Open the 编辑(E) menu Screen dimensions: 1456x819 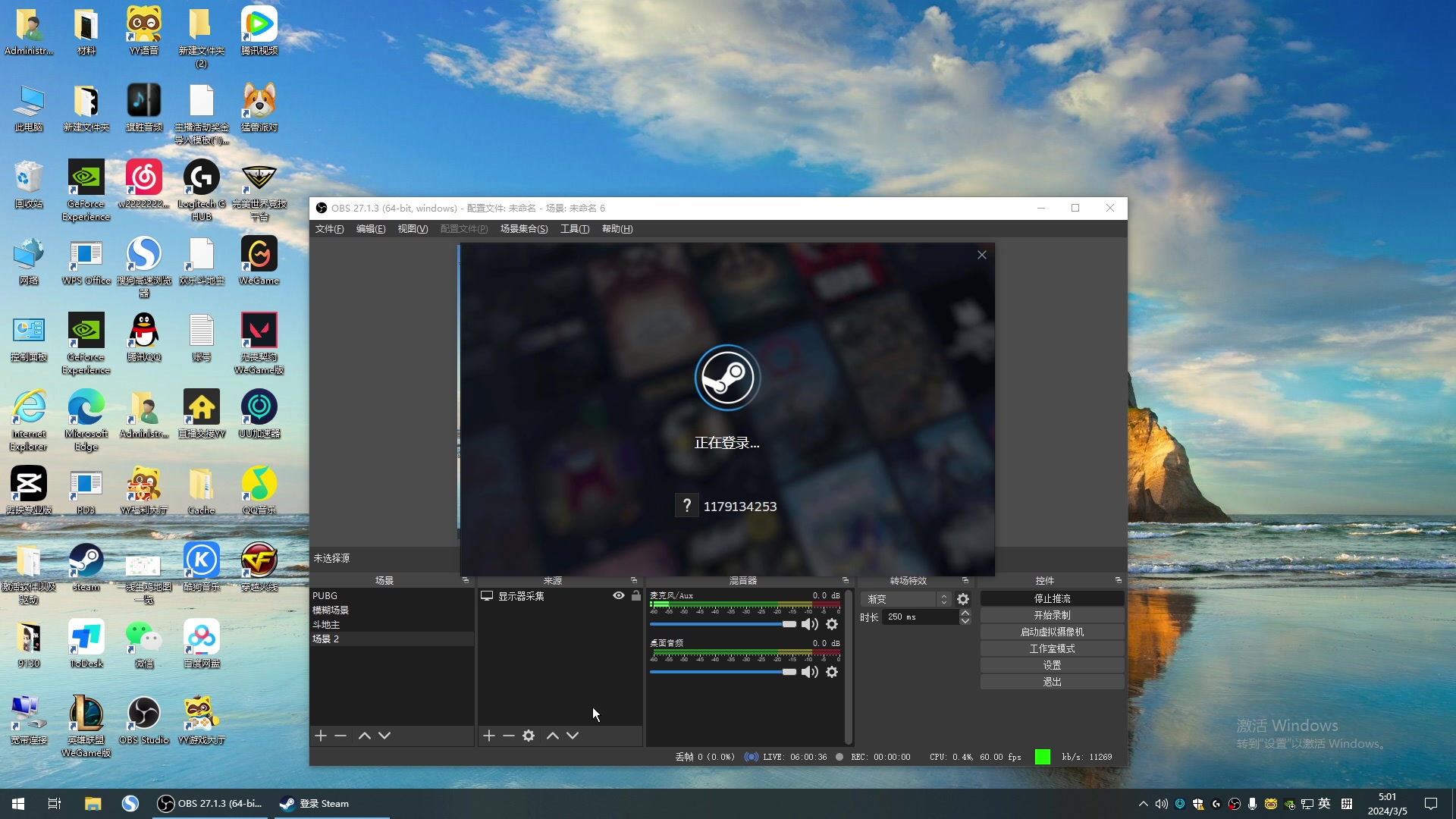371,229
